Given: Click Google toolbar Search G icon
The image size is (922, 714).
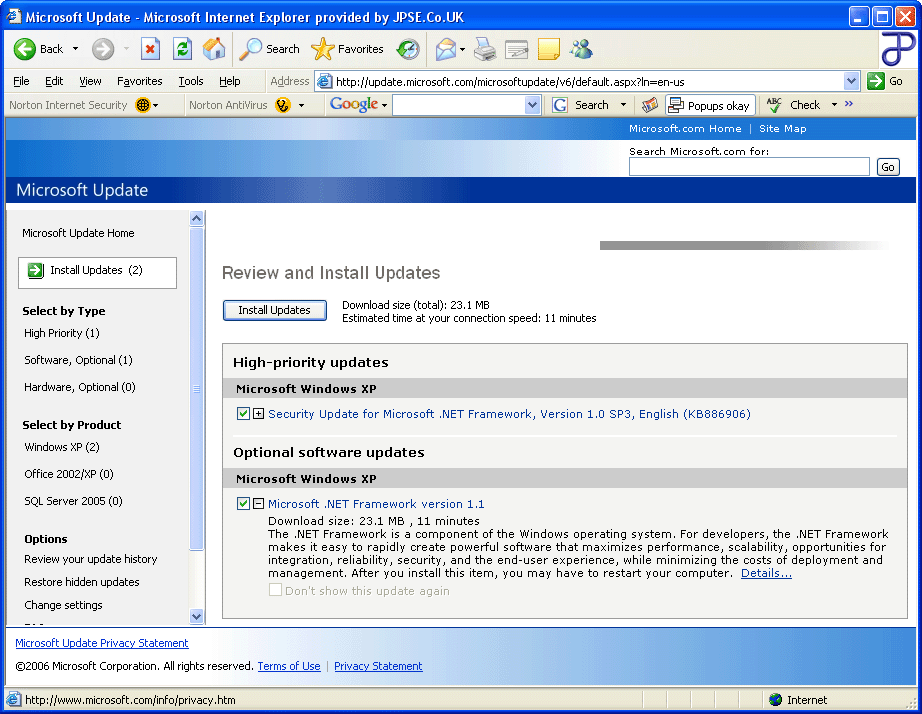Looking at the screenshot, I should tap(560, 105).
